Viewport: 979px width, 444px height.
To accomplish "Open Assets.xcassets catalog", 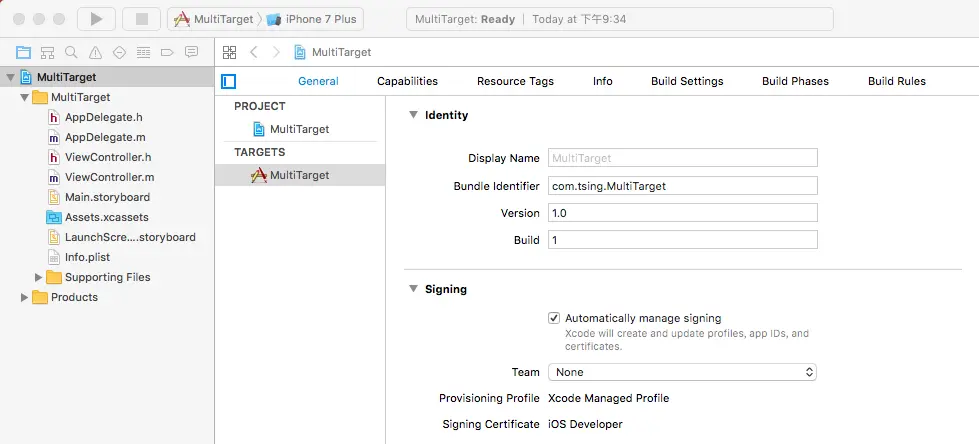I will [x=107, y=217].
